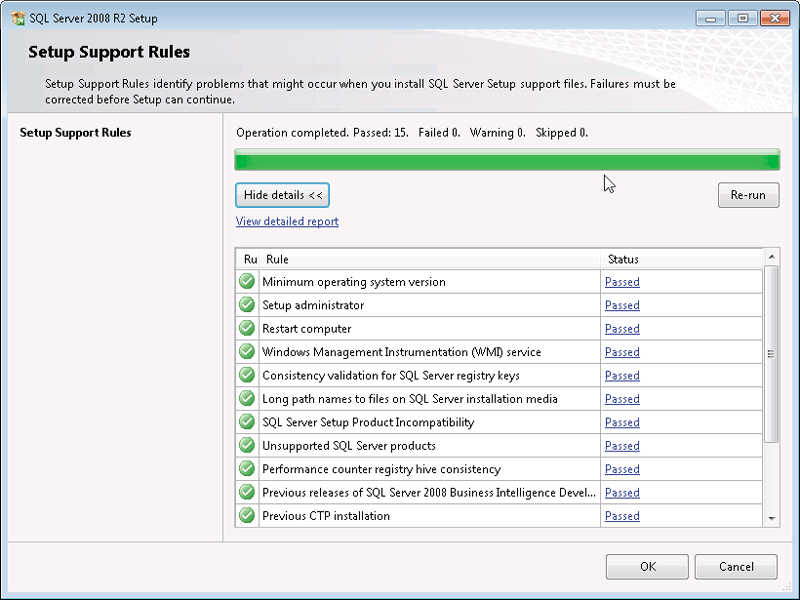Click check icon beside Previous CTP installation
The image size is (800, 600).
click(x=247, y=516)
